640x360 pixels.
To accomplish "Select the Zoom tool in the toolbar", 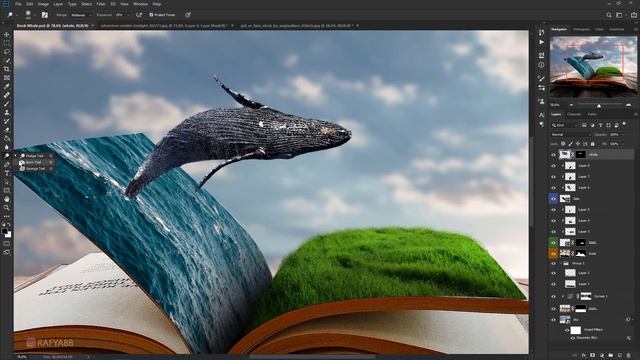I will point(7,207).
